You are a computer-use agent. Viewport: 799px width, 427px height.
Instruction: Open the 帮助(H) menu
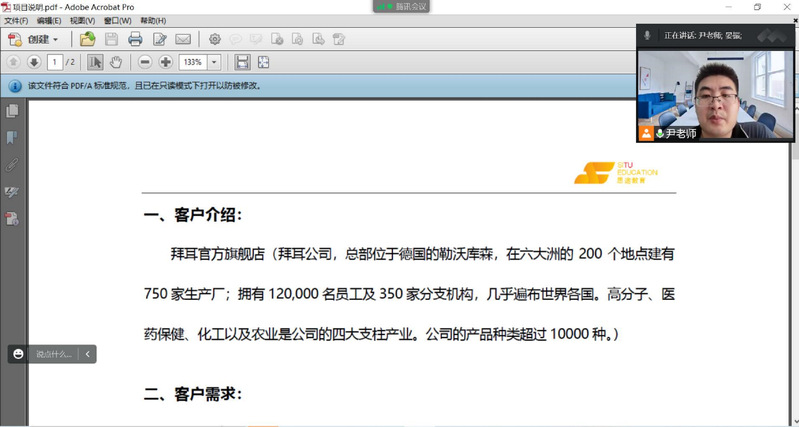tap(153, 21)
